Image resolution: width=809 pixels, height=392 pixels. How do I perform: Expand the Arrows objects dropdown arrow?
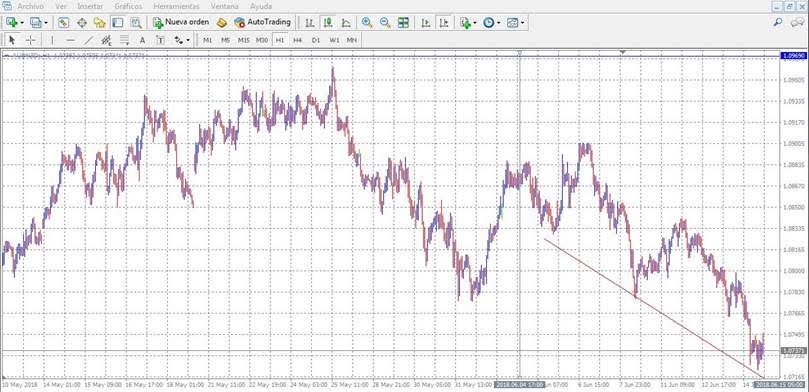pos(188,40)
